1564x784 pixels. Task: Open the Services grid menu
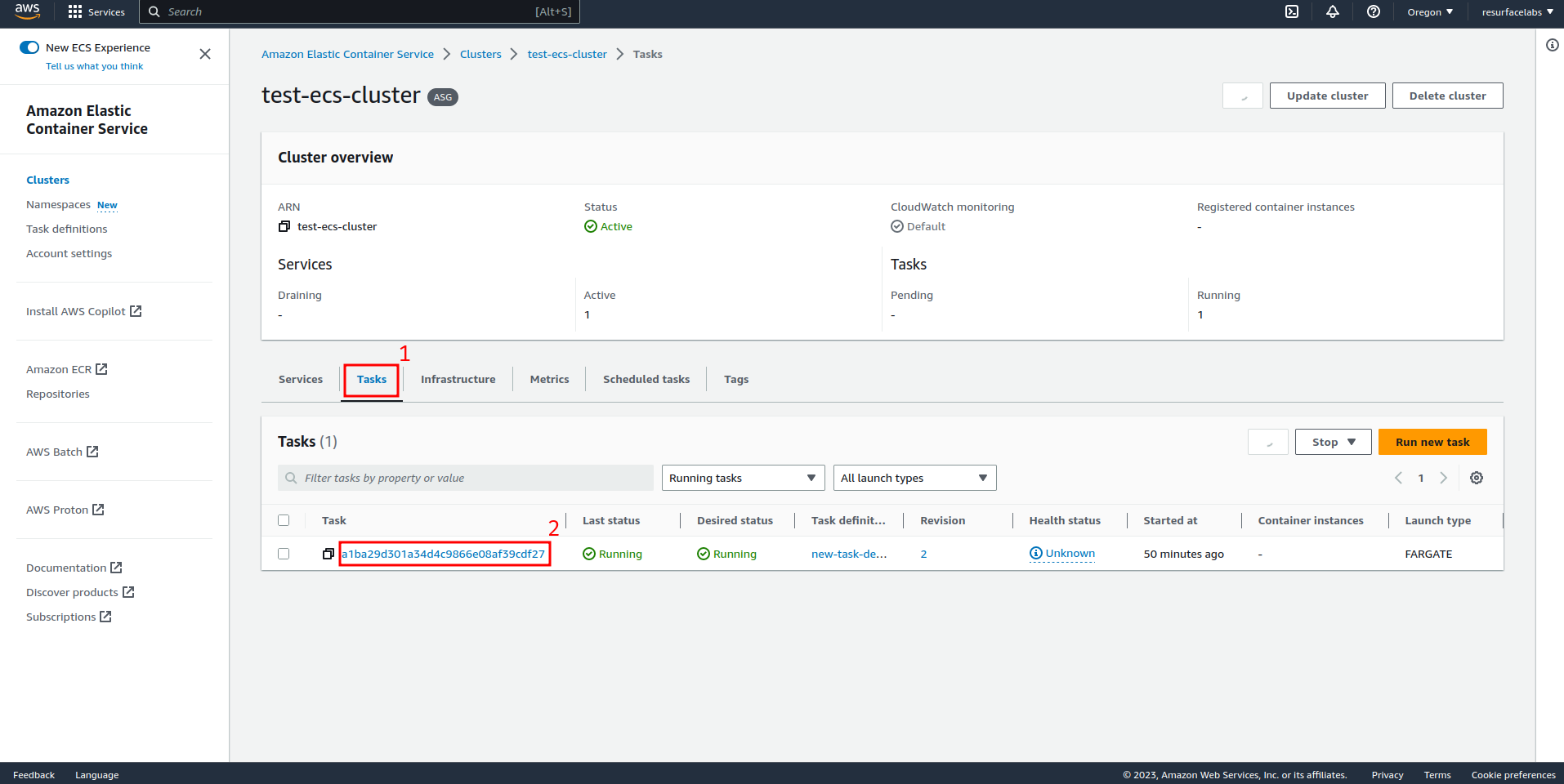[x=96, y=11]
